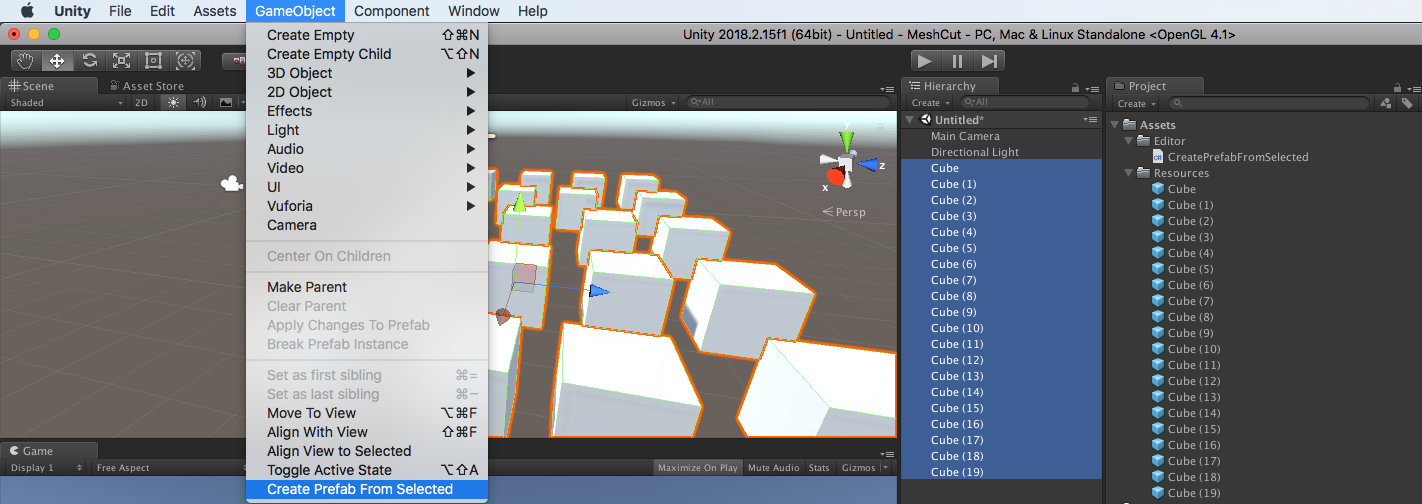Select the Move tool in toolbar
1422x504 pixels.
click(x=57, y=61)
